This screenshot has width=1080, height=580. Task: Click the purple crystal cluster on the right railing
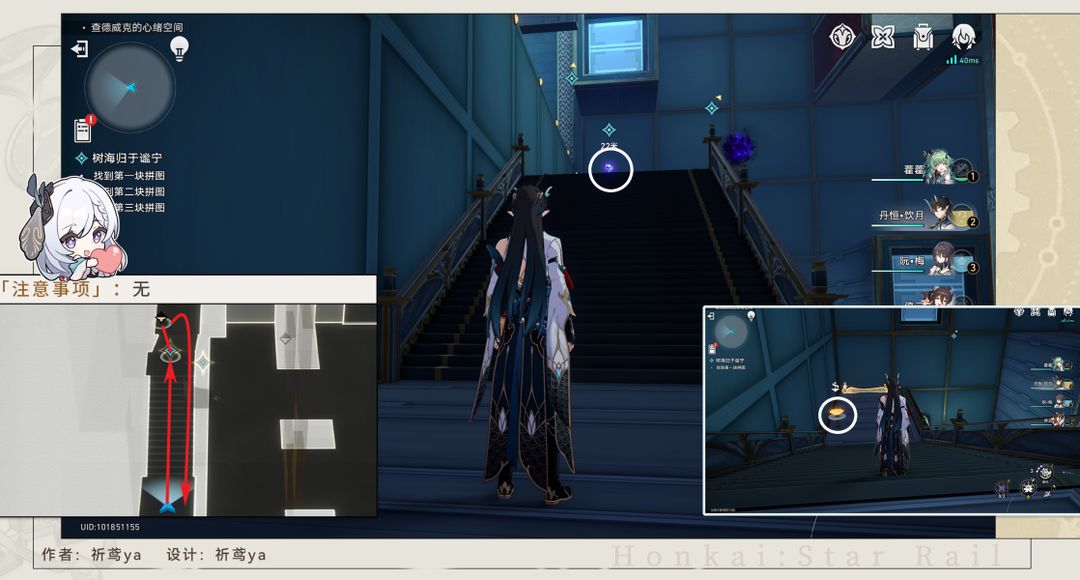[x=740, y=147]
